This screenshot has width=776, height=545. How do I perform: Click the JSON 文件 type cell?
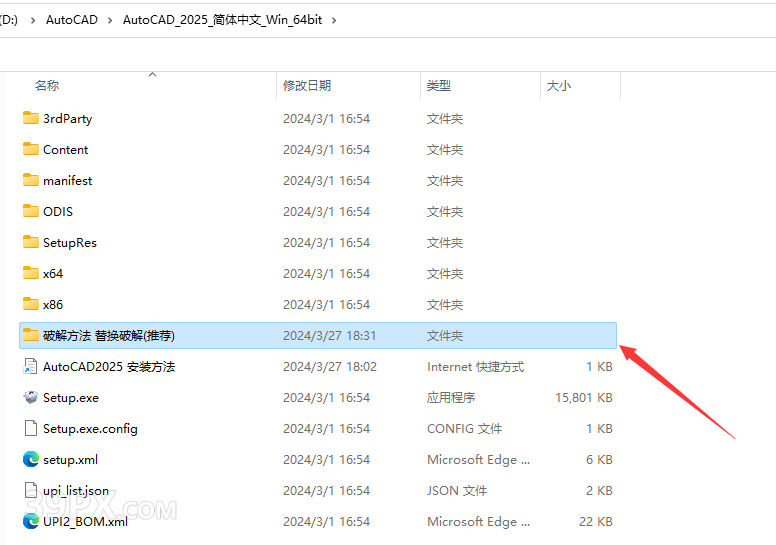pos(457,491)
